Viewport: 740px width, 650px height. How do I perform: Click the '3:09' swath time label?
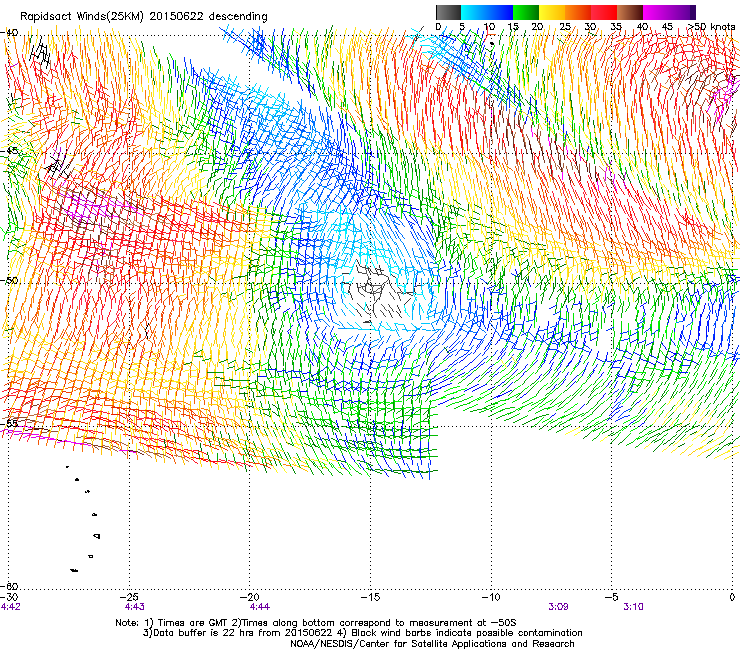click(x=558, y=607)
